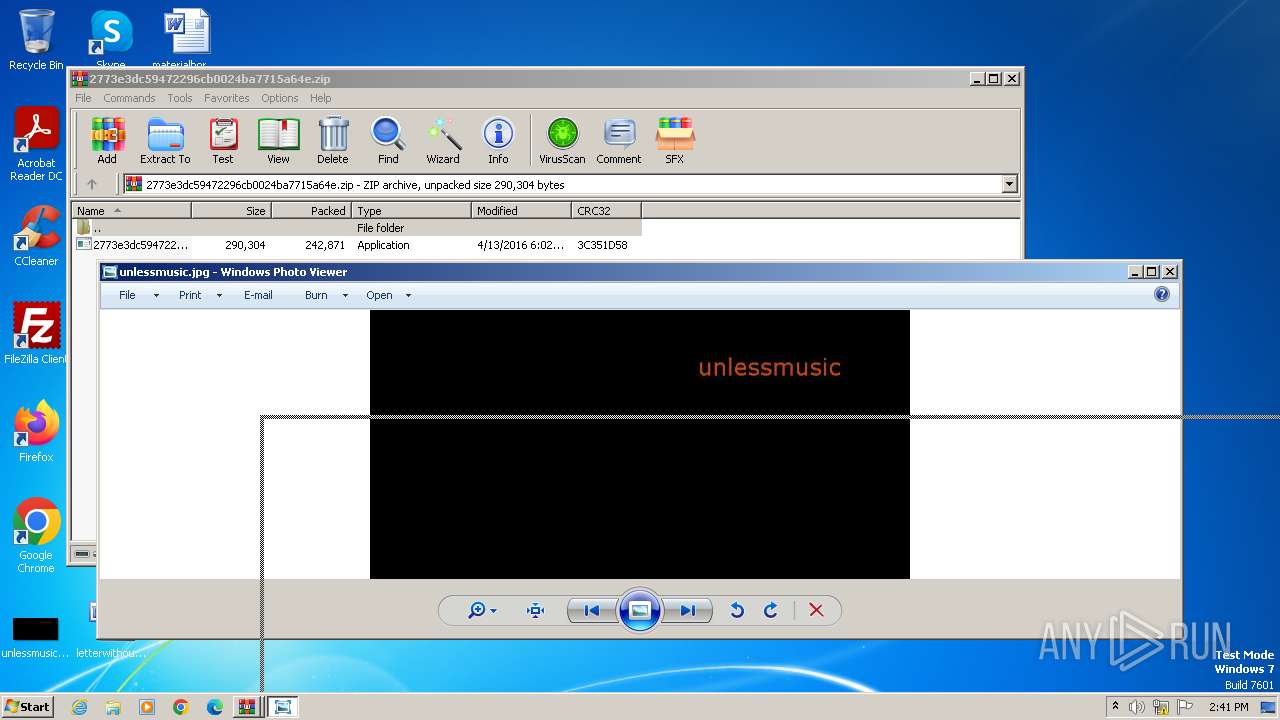
Task: Open WinRAR Commands menu
Action: coord(129,98)
